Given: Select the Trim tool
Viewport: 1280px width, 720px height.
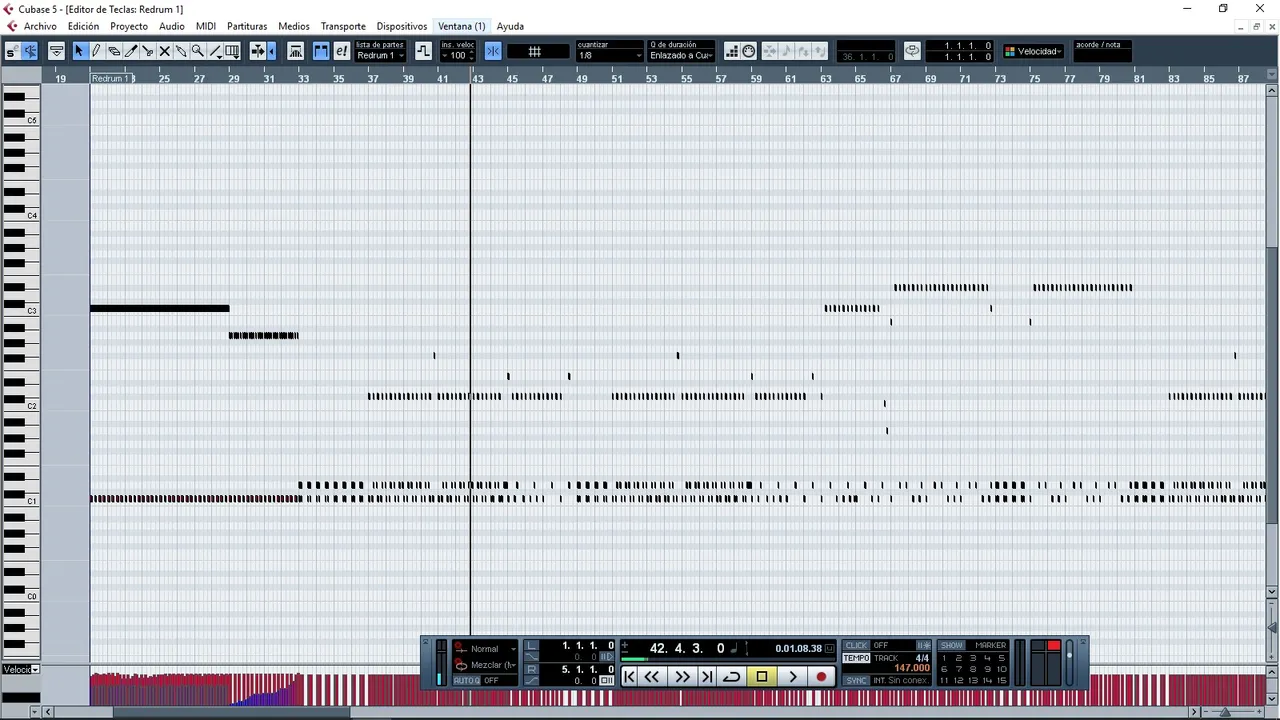Looking at the screenshot, I should [130, 51].
